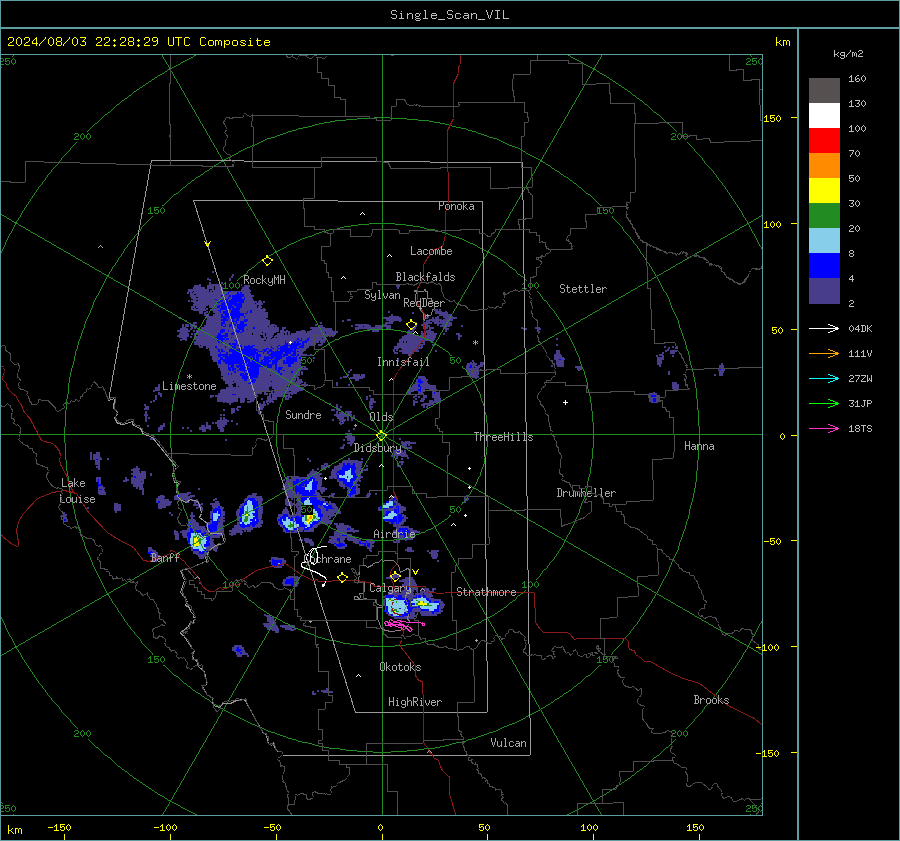Screen dimensions: 900x841
Task: Click the Blackfalds city label
Action: coord(425,277)
